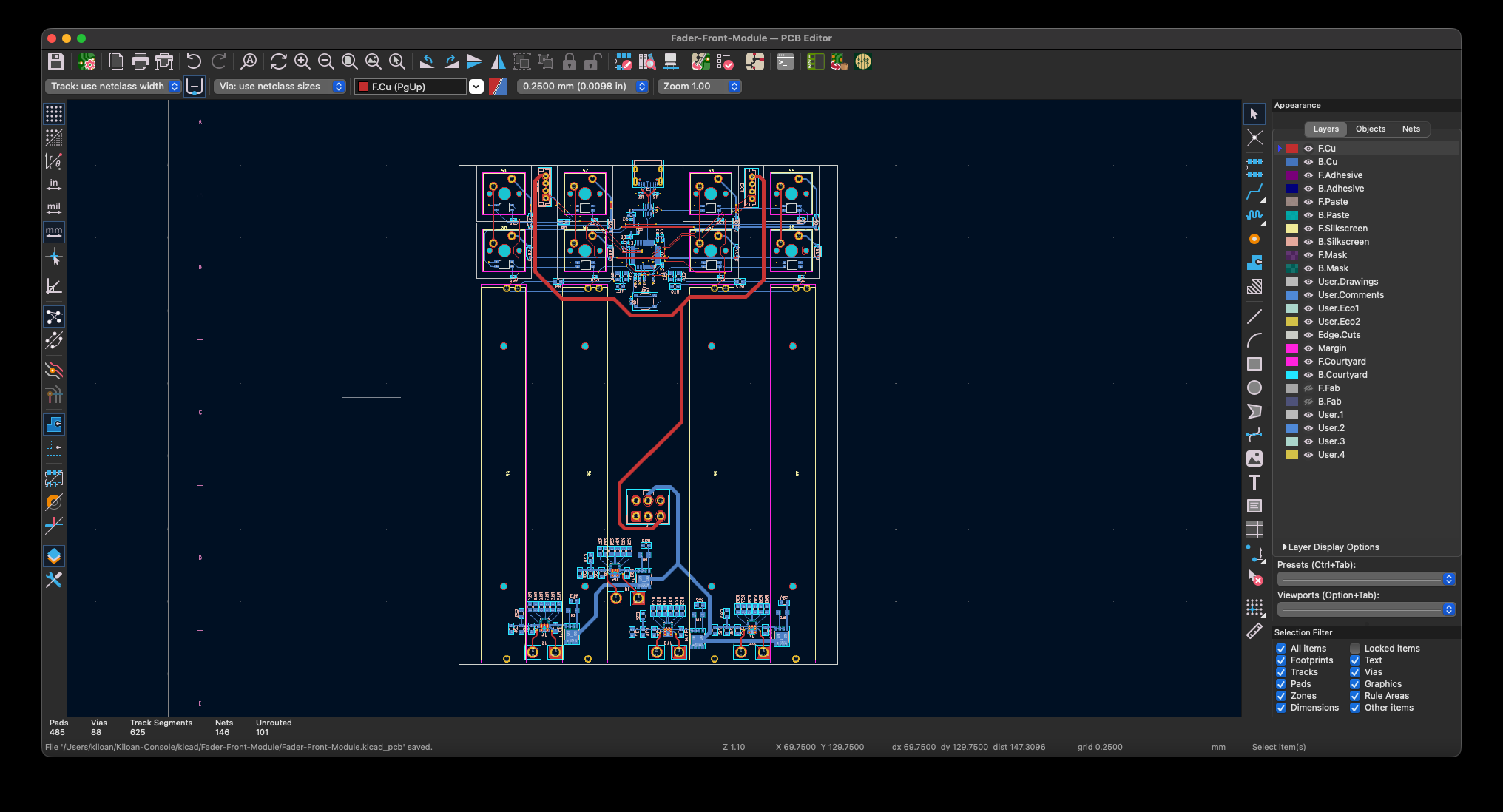Open the Measure ruler tool
The height and width of the screenshot is (812, 1503).
tap(1254, 632)
